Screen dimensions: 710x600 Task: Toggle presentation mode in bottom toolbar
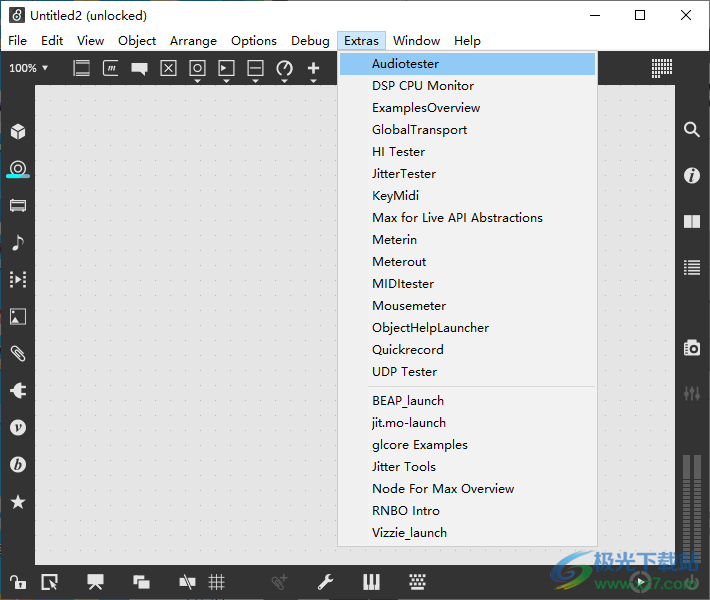click(x=96, y=582)
